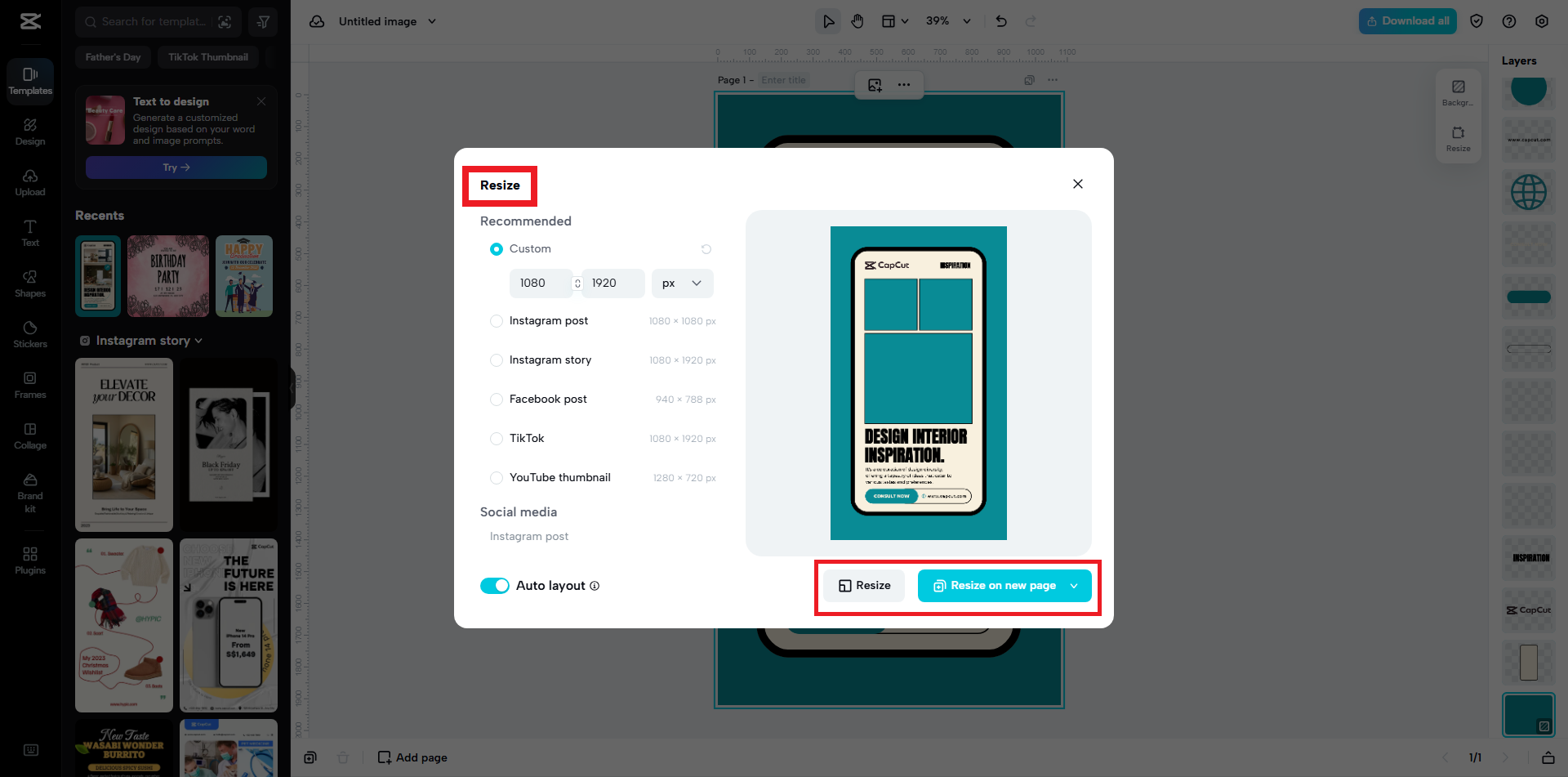Image resolution: width=1568 pixels, height=777 pixels.
Task: Click Add page at the bottom
Action: [x=412, y=757]
